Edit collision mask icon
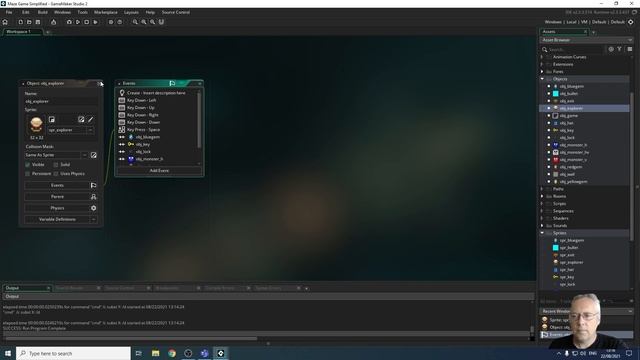The height and width of the screenshot is (360, 640). coord(93,155)
